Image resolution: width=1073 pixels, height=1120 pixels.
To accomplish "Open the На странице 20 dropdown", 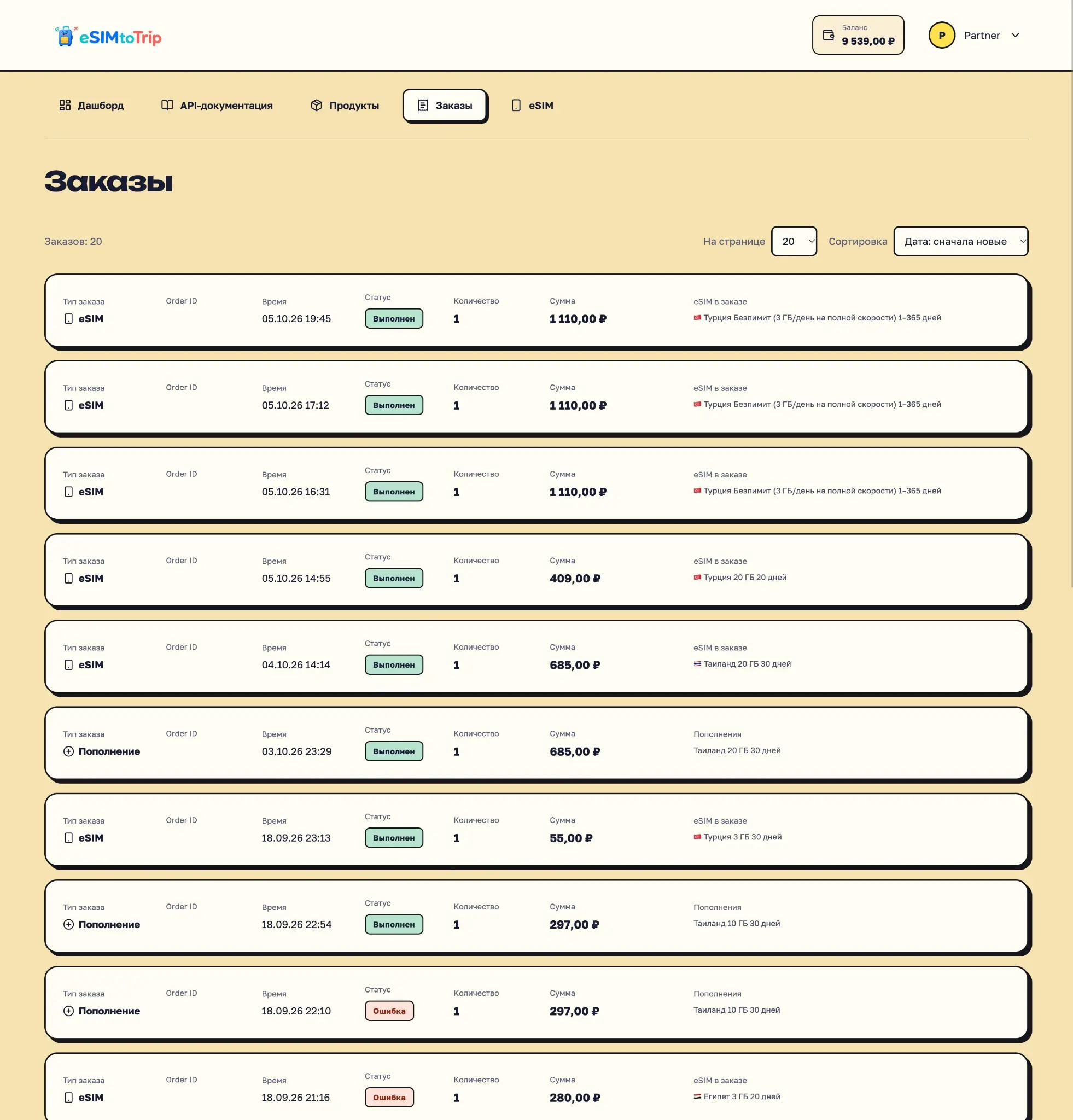I will 794,241.
